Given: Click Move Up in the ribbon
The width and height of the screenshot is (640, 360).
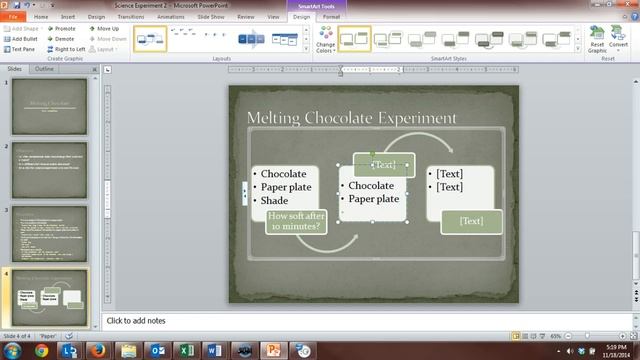Looking at the screenshot, I should [x=104, y=29].
